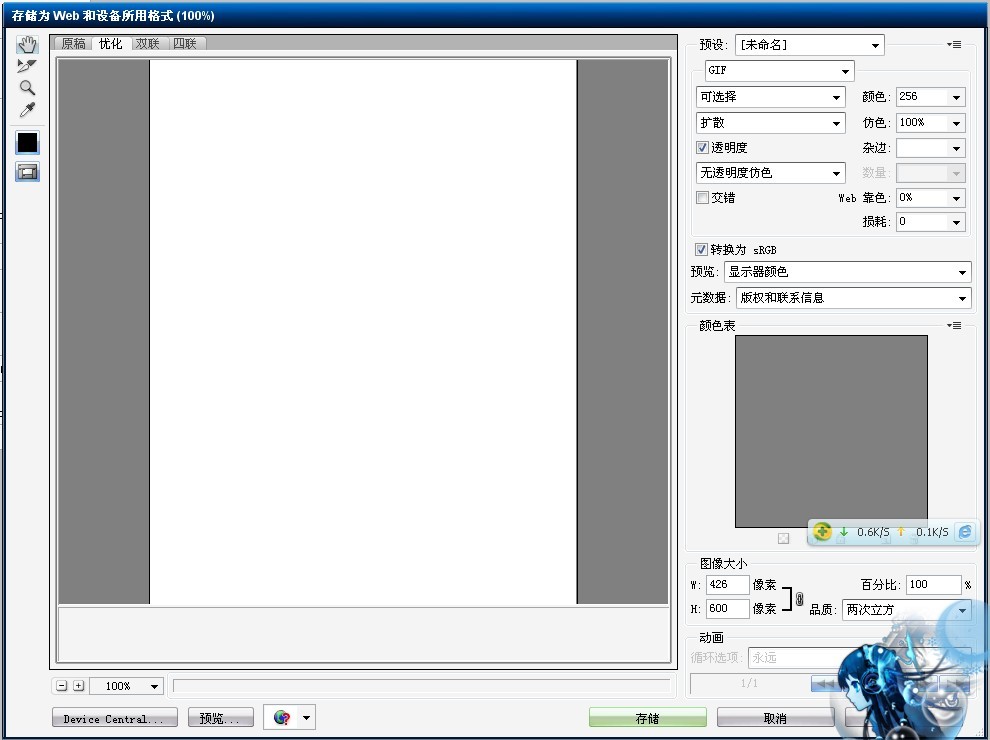Open the Web 靠色 0% dropdown

click(x=931, y=198)
